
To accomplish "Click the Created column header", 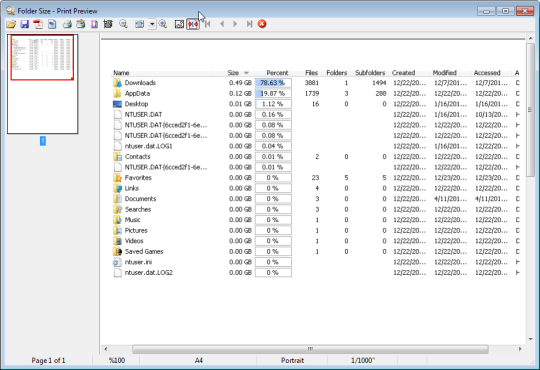I will 403,73.
